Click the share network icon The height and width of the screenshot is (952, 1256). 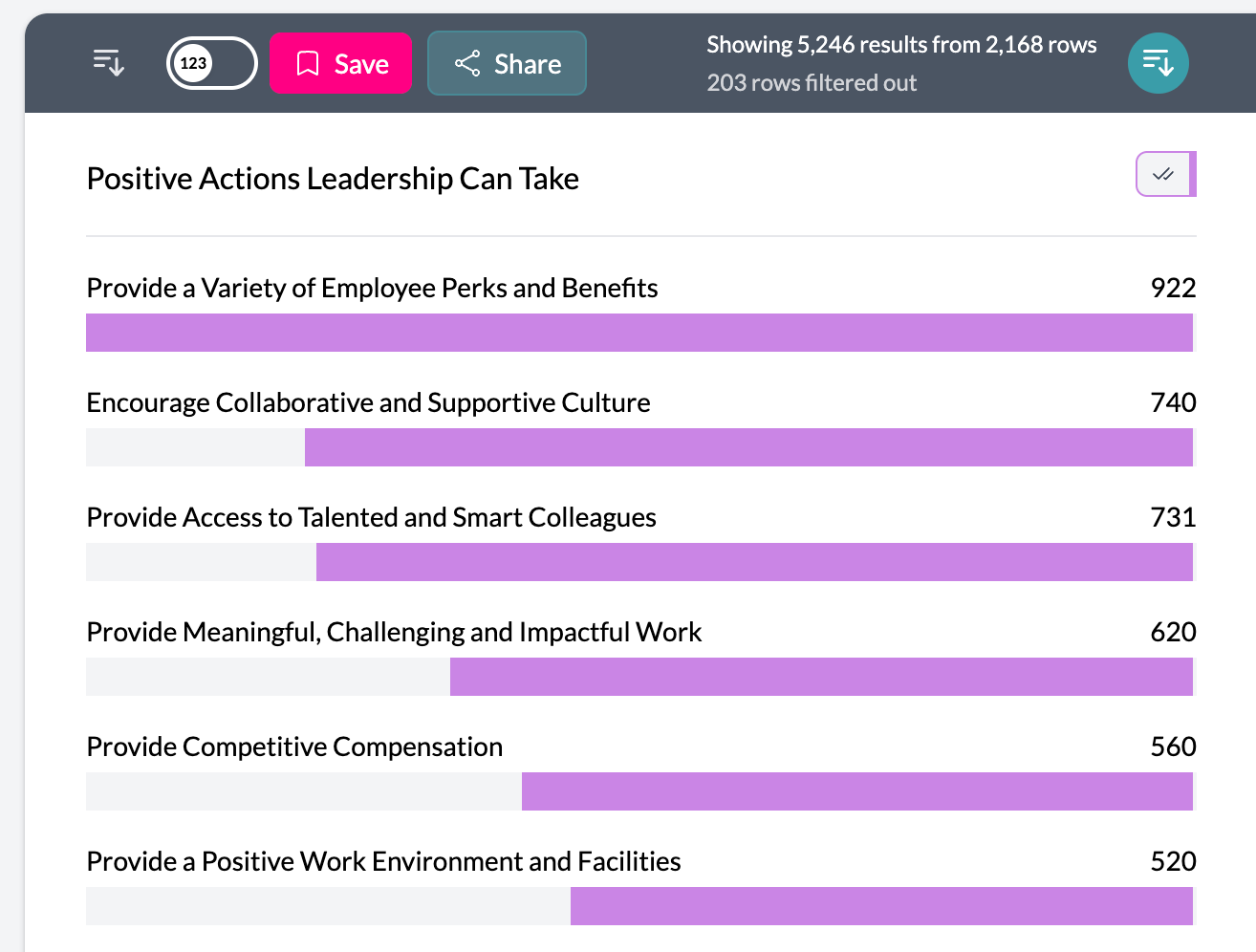[x=467, y=64]
